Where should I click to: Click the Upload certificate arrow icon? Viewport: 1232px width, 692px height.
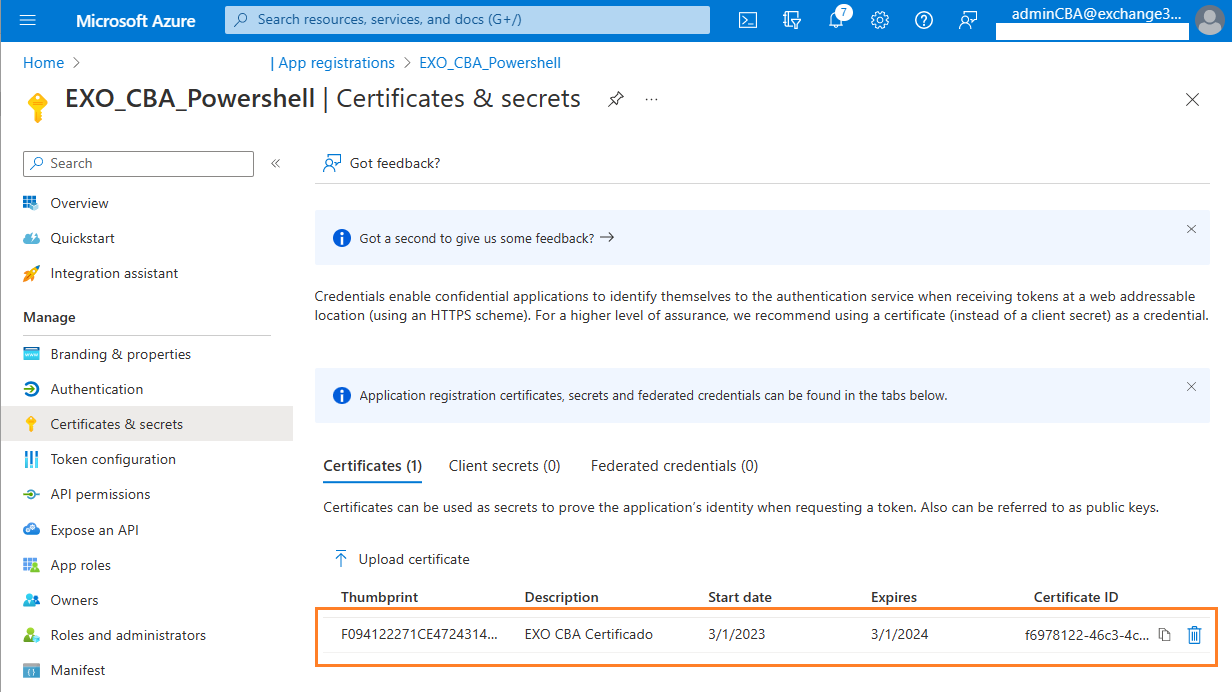click(341, 559)
